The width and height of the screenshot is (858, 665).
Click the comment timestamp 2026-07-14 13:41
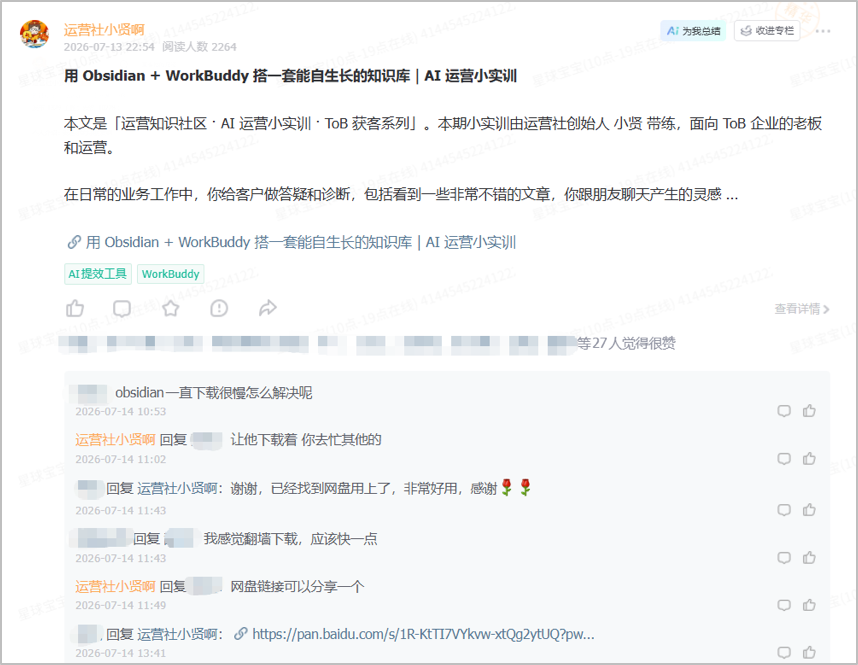(x=120, y=653)
